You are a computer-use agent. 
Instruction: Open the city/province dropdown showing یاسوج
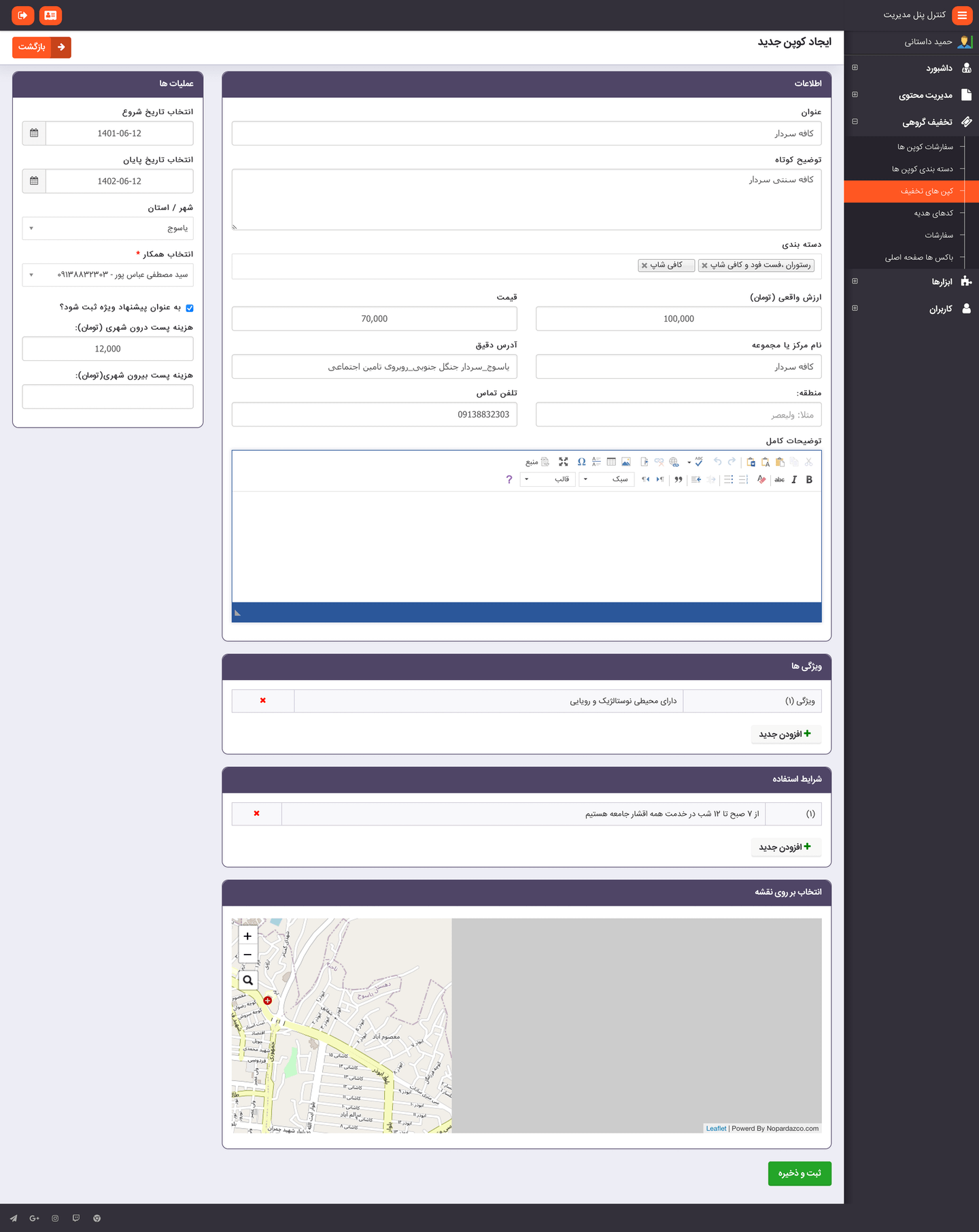click(107, 228)
